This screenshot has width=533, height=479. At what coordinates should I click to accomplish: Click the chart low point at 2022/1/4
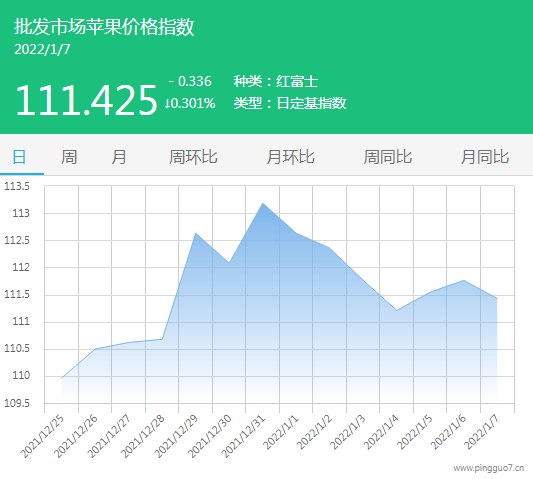397,310
